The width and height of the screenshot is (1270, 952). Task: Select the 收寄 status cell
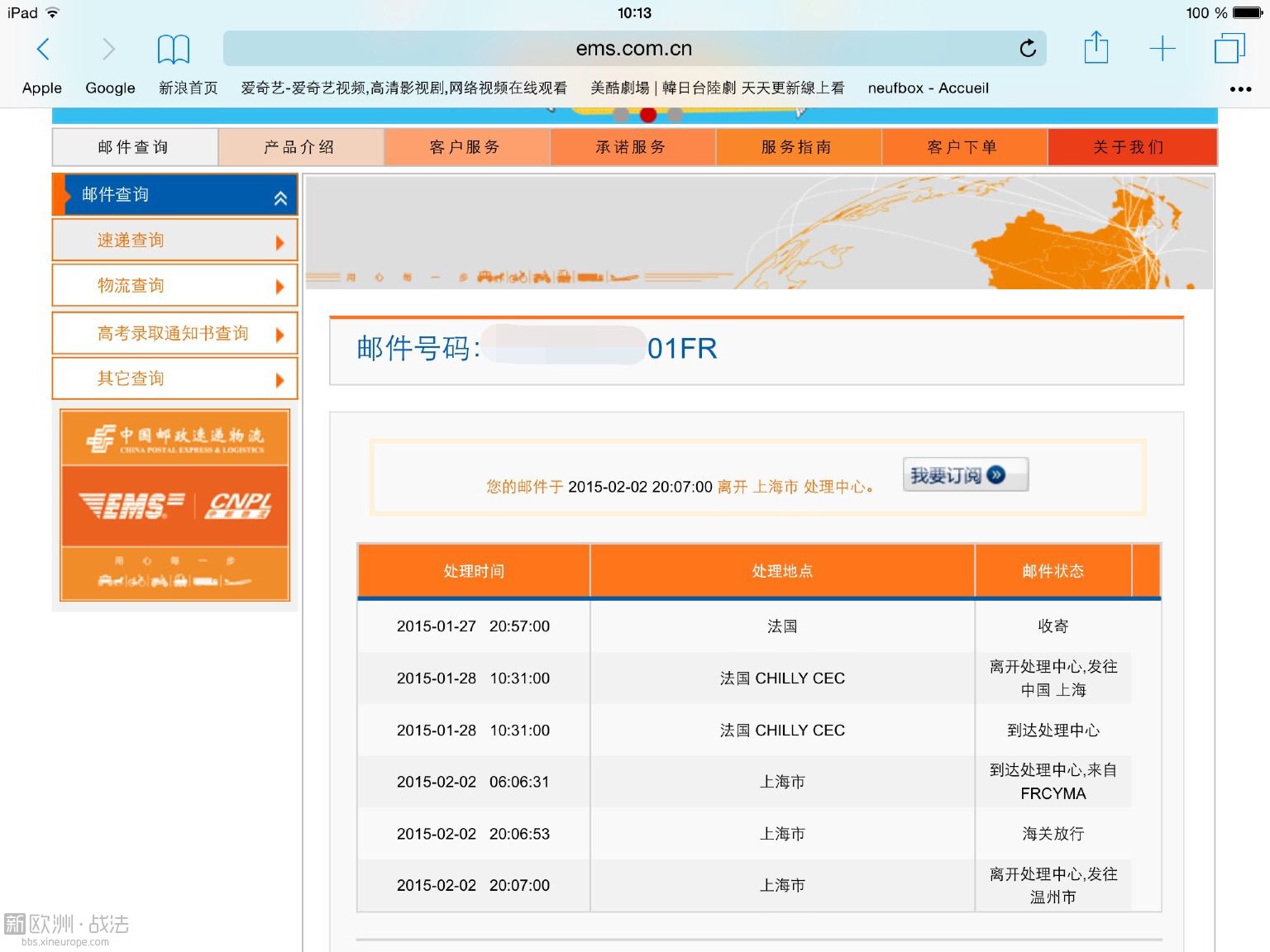(x=1053, y=626)
